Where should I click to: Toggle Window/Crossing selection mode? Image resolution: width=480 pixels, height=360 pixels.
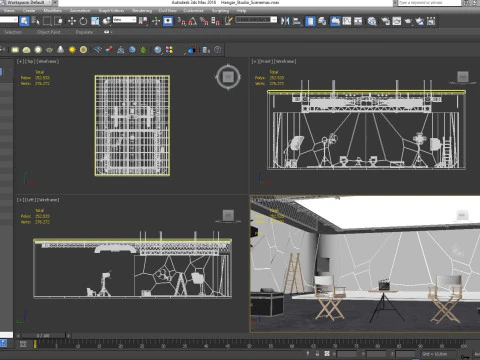58,21
